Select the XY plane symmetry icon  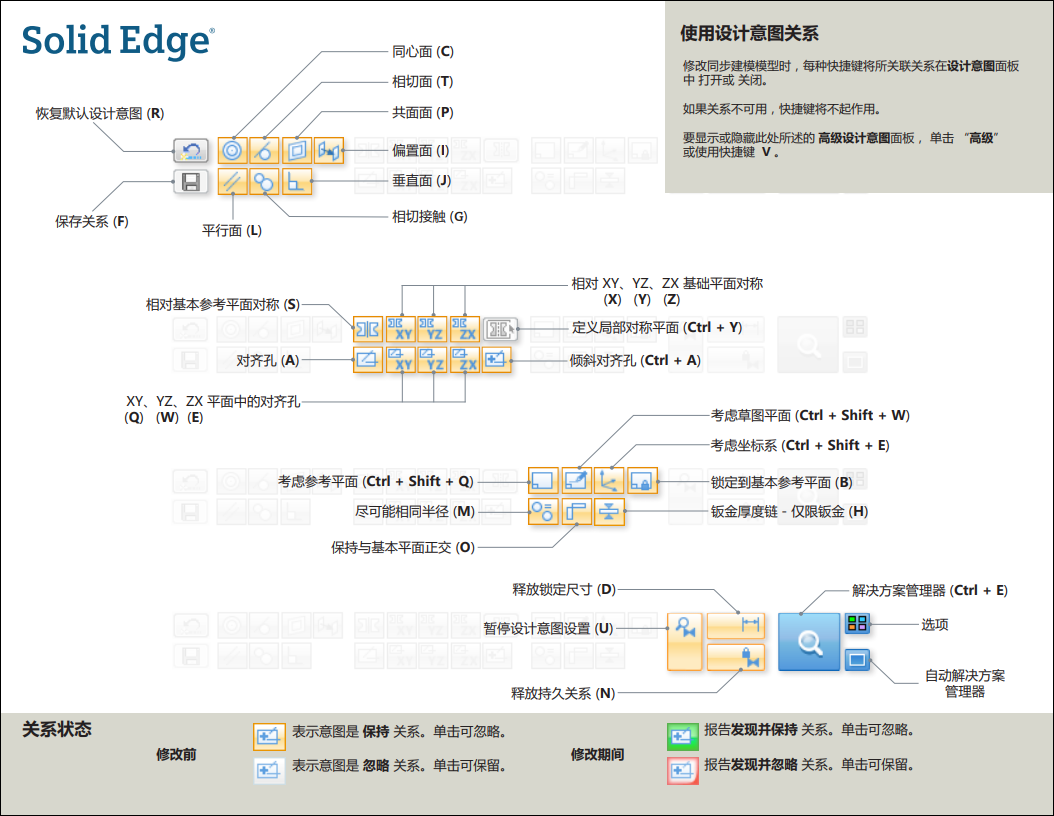(401, 329)
